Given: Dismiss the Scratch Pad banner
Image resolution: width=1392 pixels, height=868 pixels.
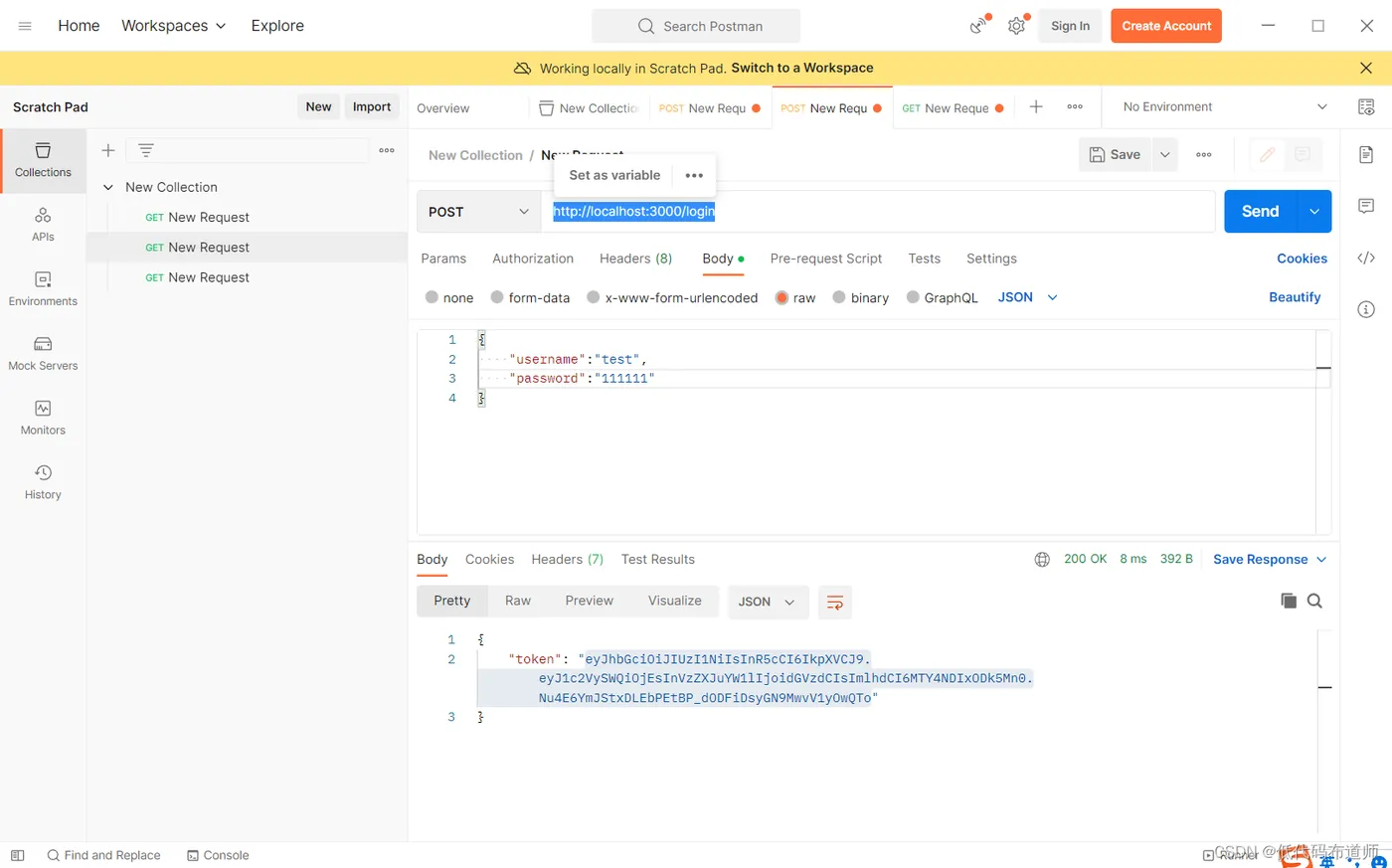Looking at the screenshot, I should [1366, 68].
